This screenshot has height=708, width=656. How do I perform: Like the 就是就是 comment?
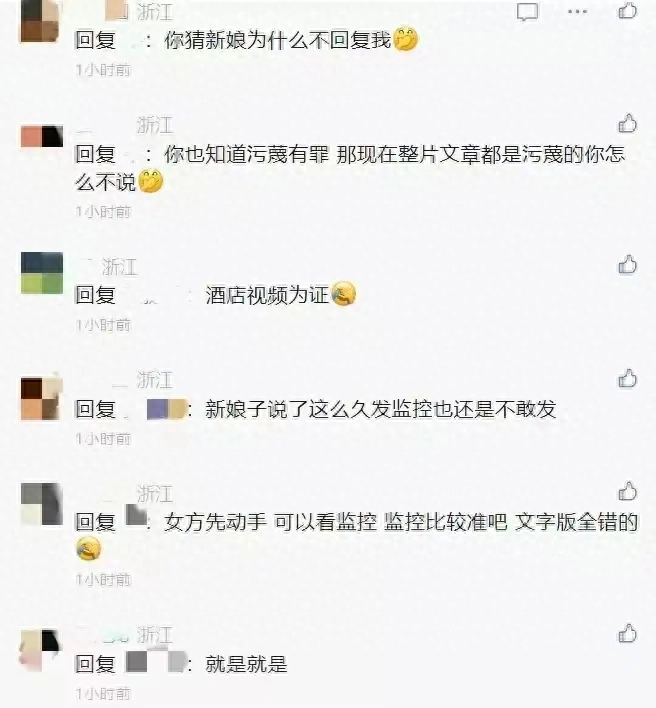tap(628, 633)
